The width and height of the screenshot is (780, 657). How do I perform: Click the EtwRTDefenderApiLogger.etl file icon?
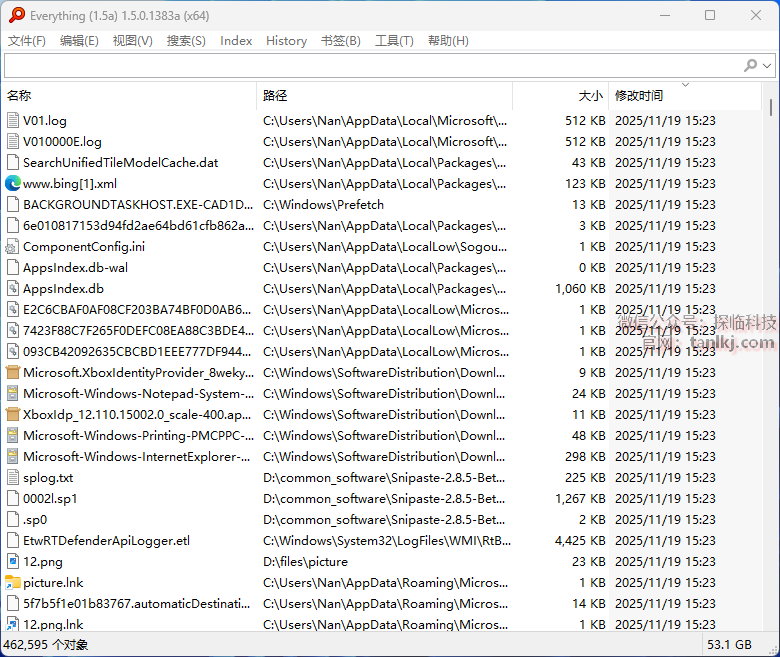(x=13, y=541)
